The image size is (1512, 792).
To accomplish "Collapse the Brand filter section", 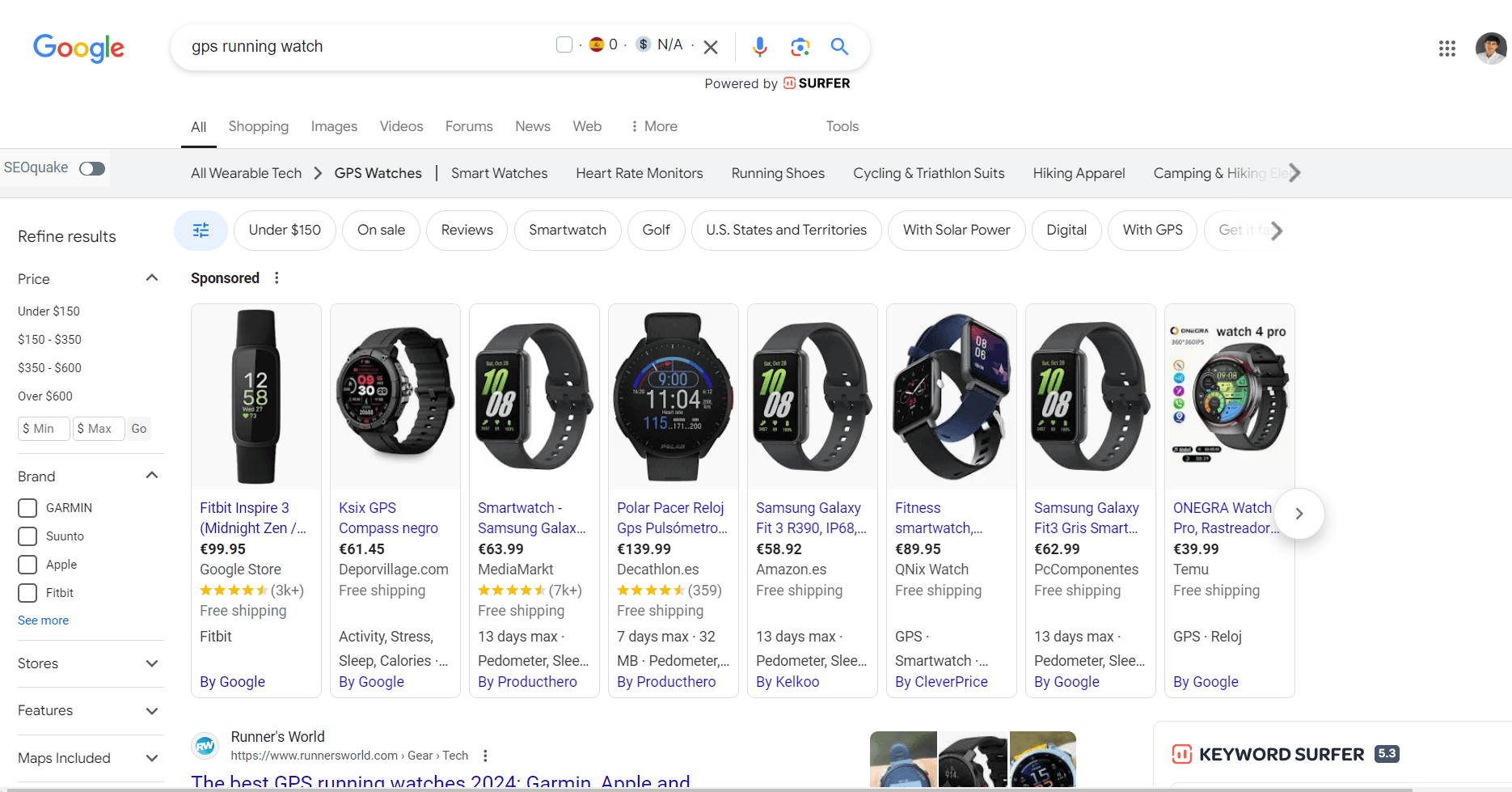I will (x=152, y=476).
